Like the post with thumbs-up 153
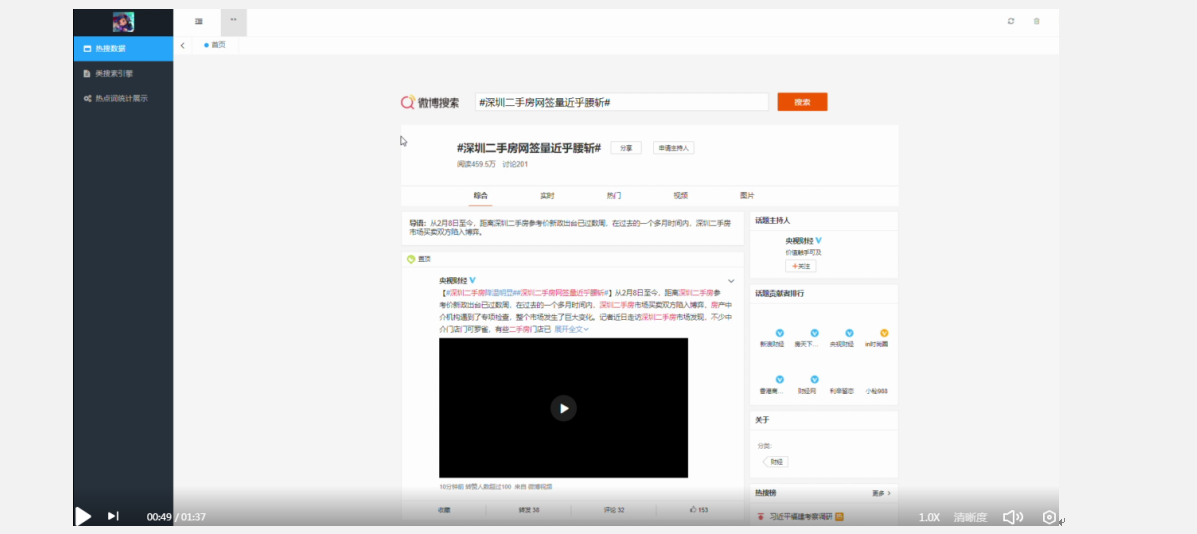 (699, 510)
